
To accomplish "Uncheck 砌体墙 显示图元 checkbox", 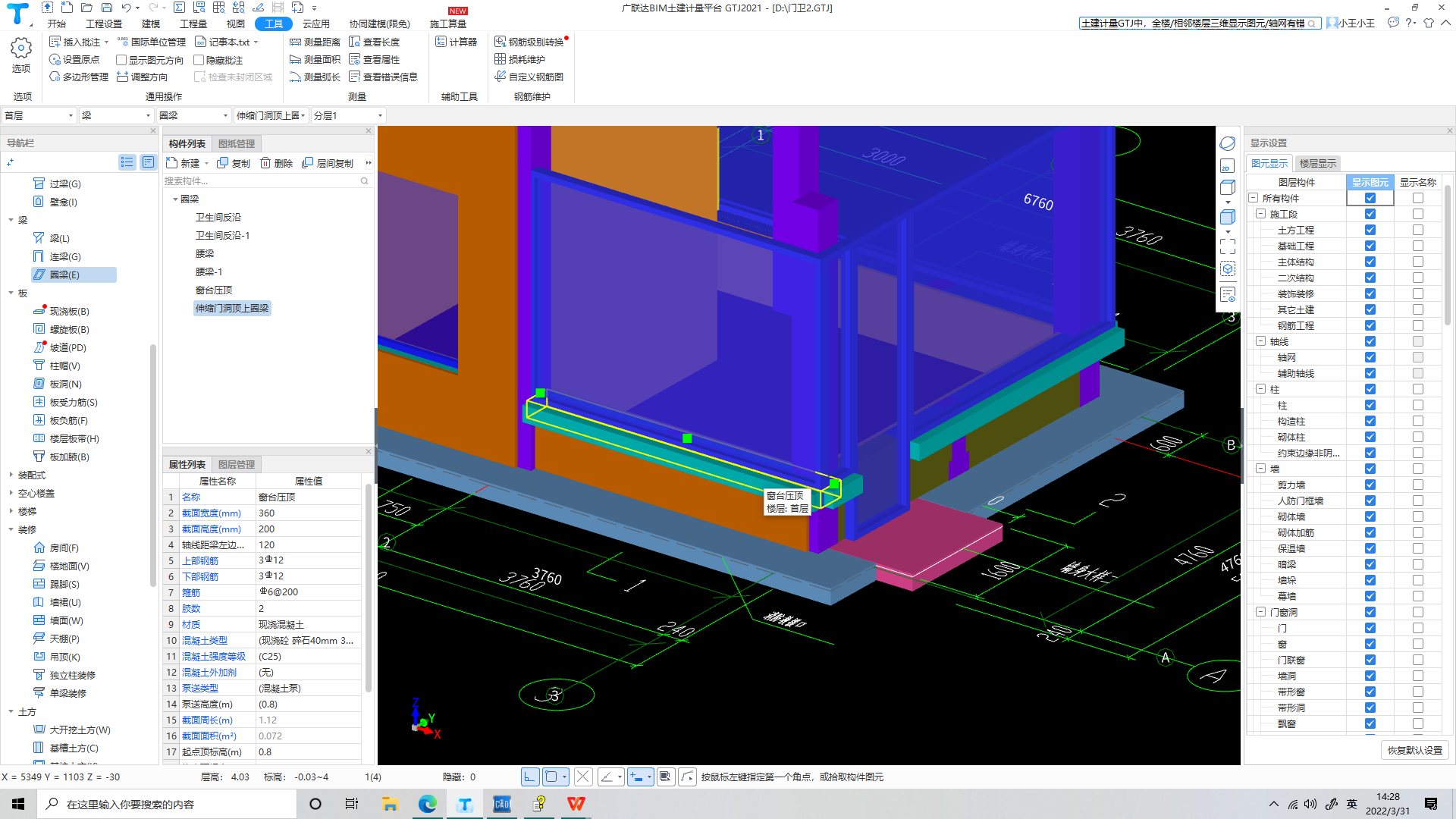I will (1370, 516).
